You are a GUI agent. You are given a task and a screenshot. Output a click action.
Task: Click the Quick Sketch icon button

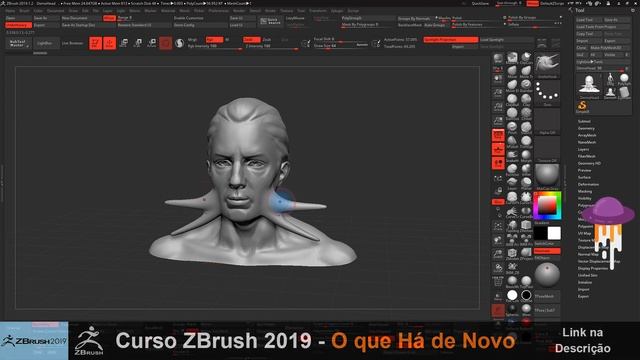270,21
